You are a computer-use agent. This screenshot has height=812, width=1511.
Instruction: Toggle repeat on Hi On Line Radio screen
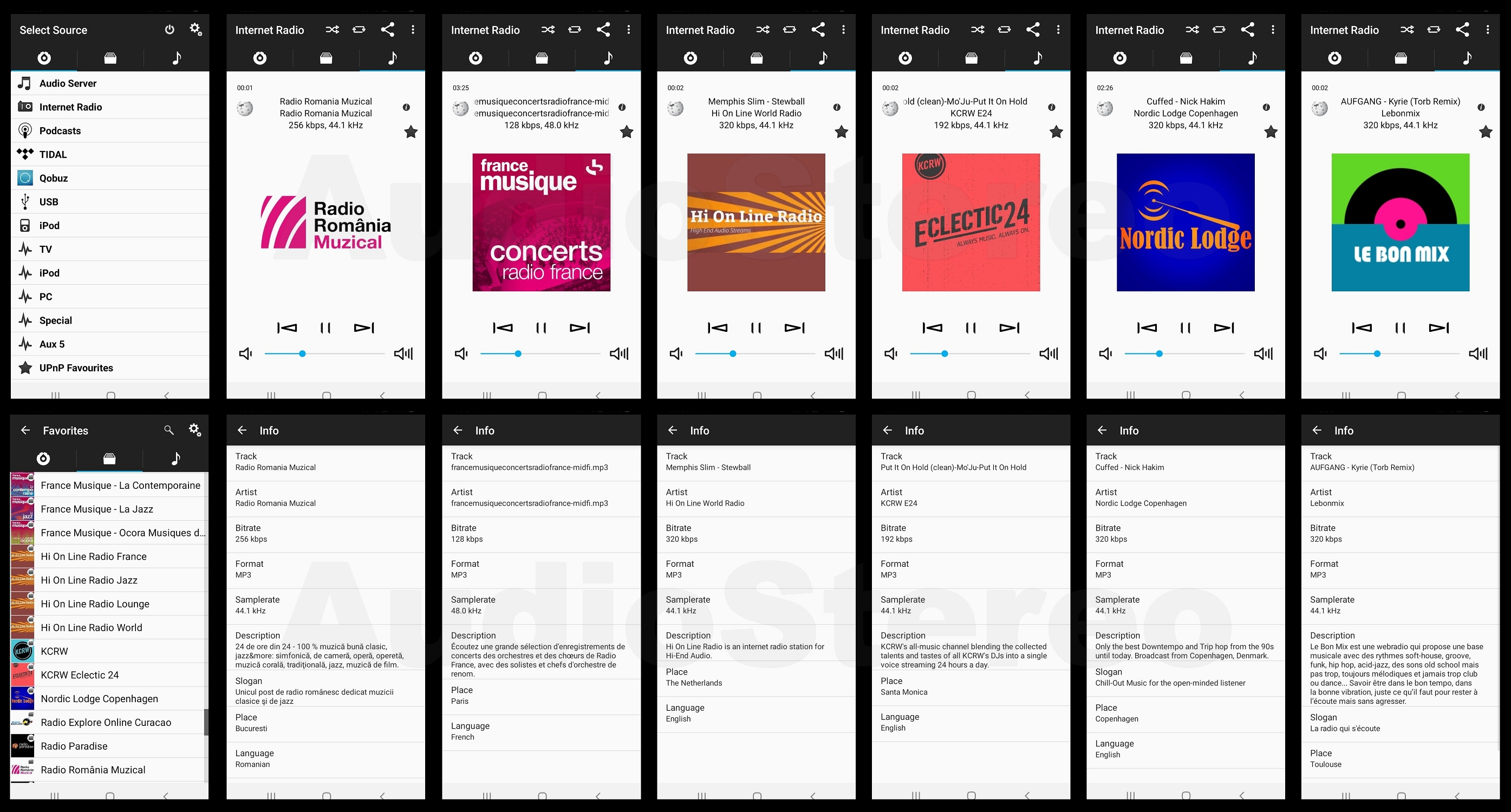[790, 29]
